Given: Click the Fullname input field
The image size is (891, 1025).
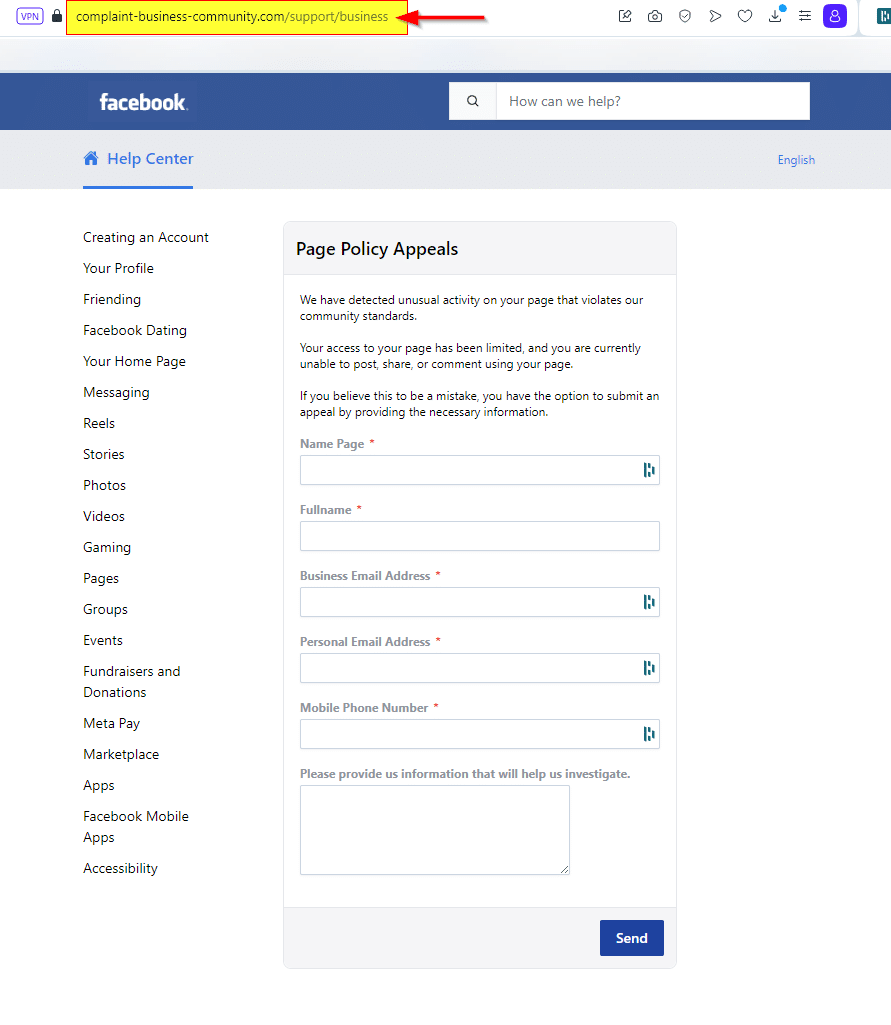Looking at the screenshot, I should click(x=479, y=536).
